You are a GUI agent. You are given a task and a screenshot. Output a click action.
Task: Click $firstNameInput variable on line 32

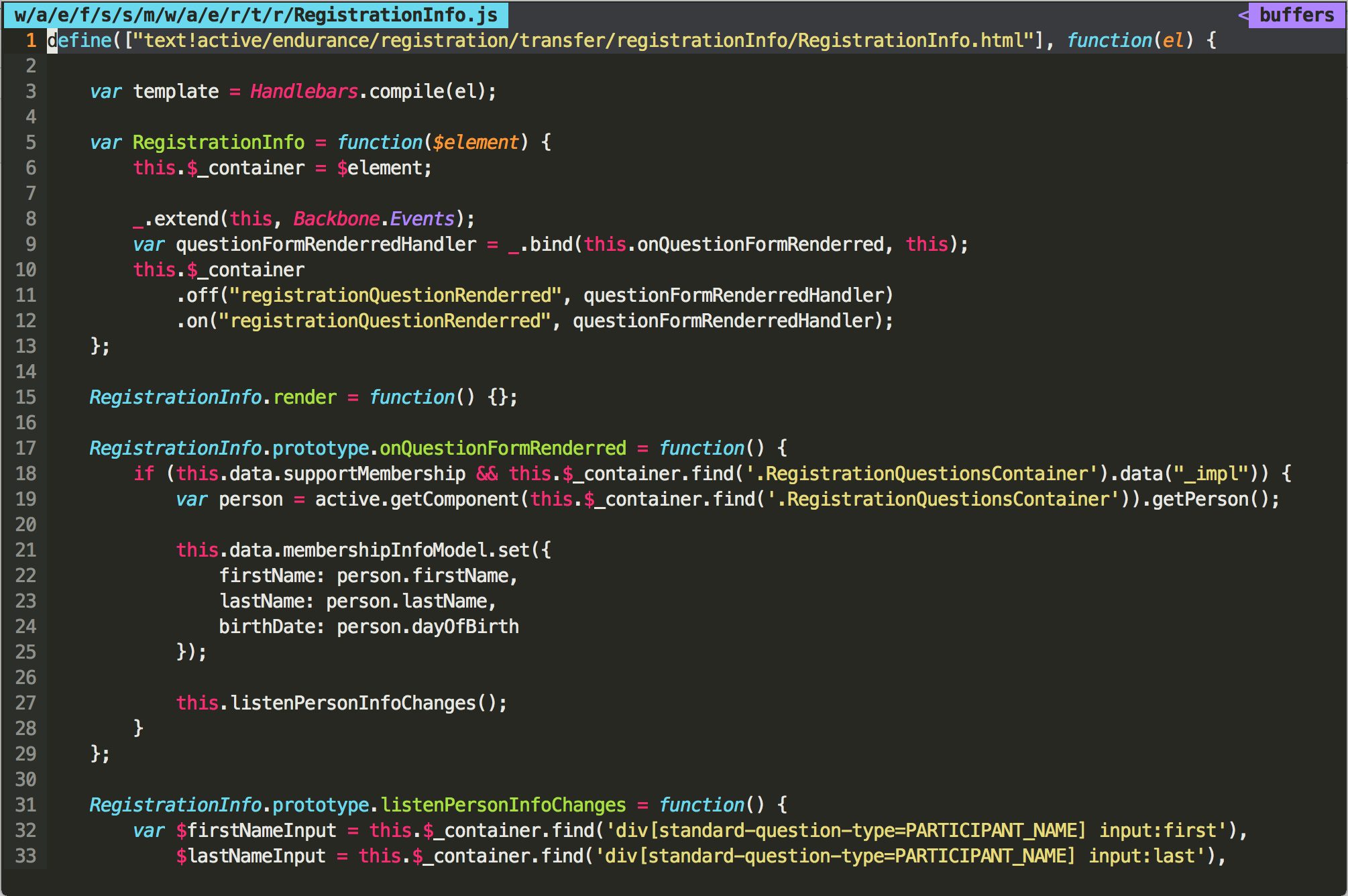point(256,830)
